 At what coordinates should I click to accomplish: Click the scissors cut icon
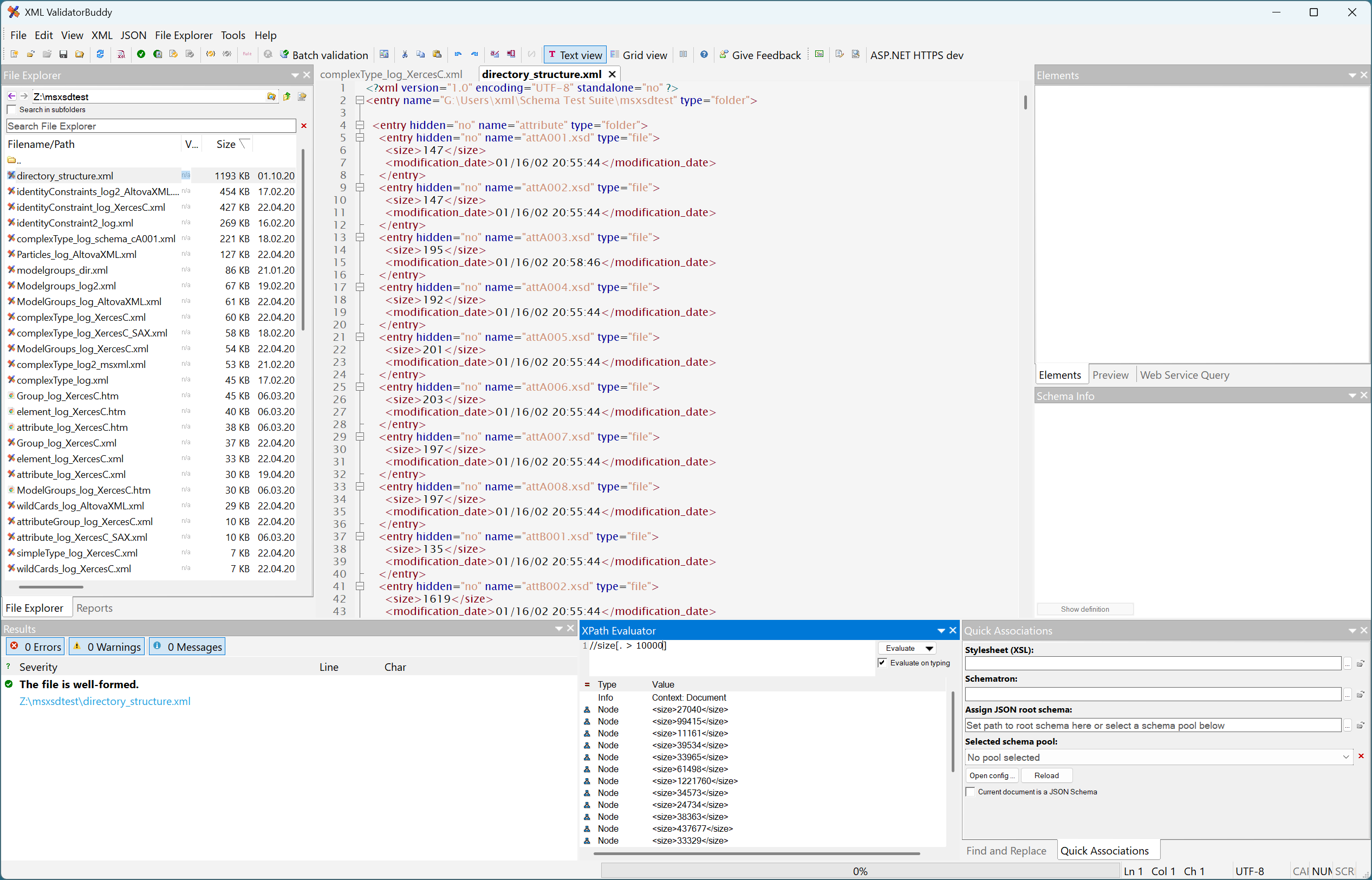[x=405, y=54]
